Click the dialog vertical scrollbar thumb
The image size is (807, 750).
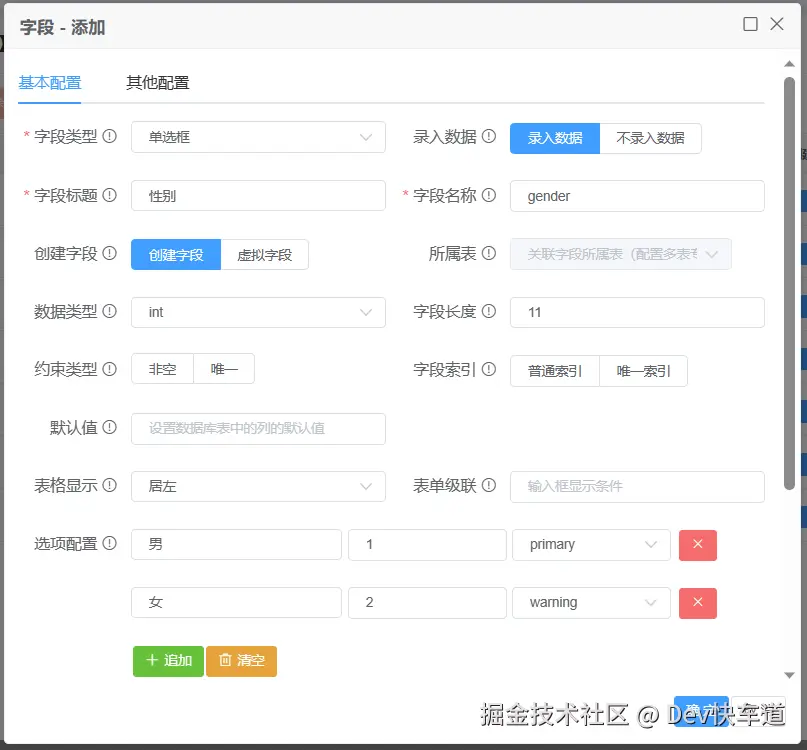790,283
